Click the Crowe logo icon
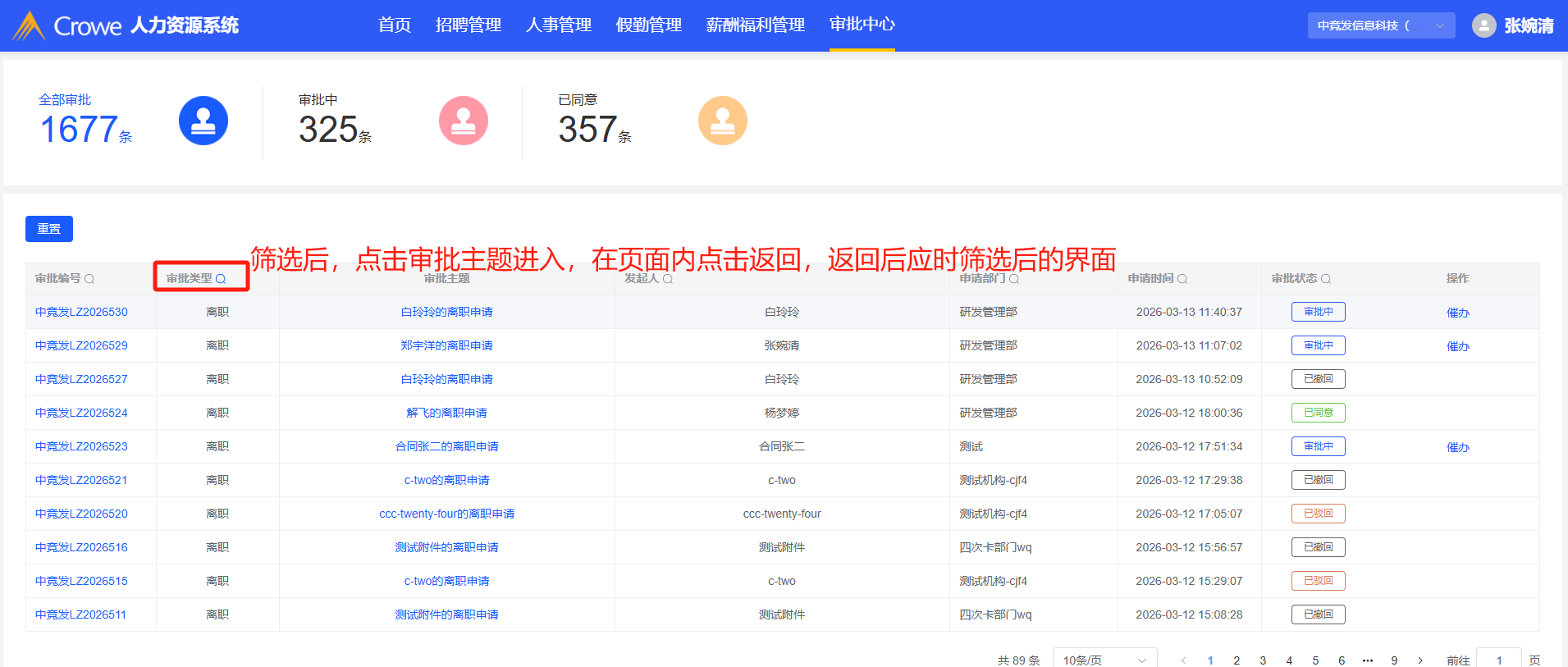This screenshot has height=667, width=1568. tap(29, 25)
